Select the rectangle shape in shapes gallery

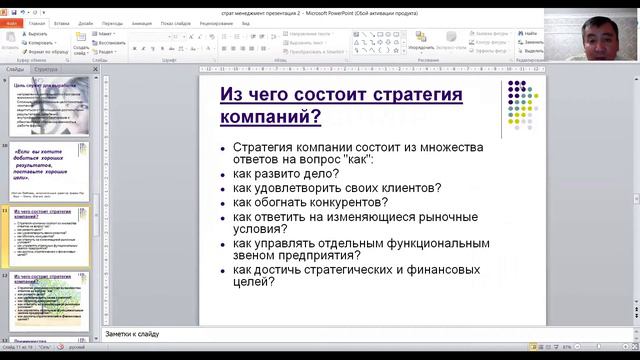tap(380, 35)
